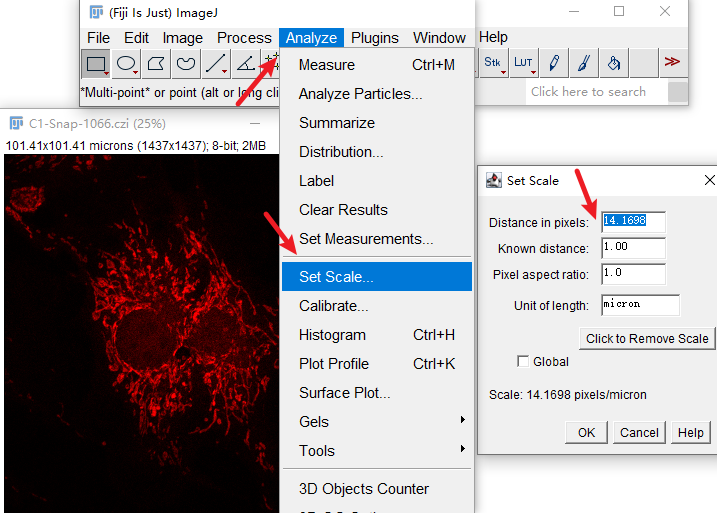Screen dimensions: 717x513
Task: Open the Stk stacks menu
Action: point(493,63)
